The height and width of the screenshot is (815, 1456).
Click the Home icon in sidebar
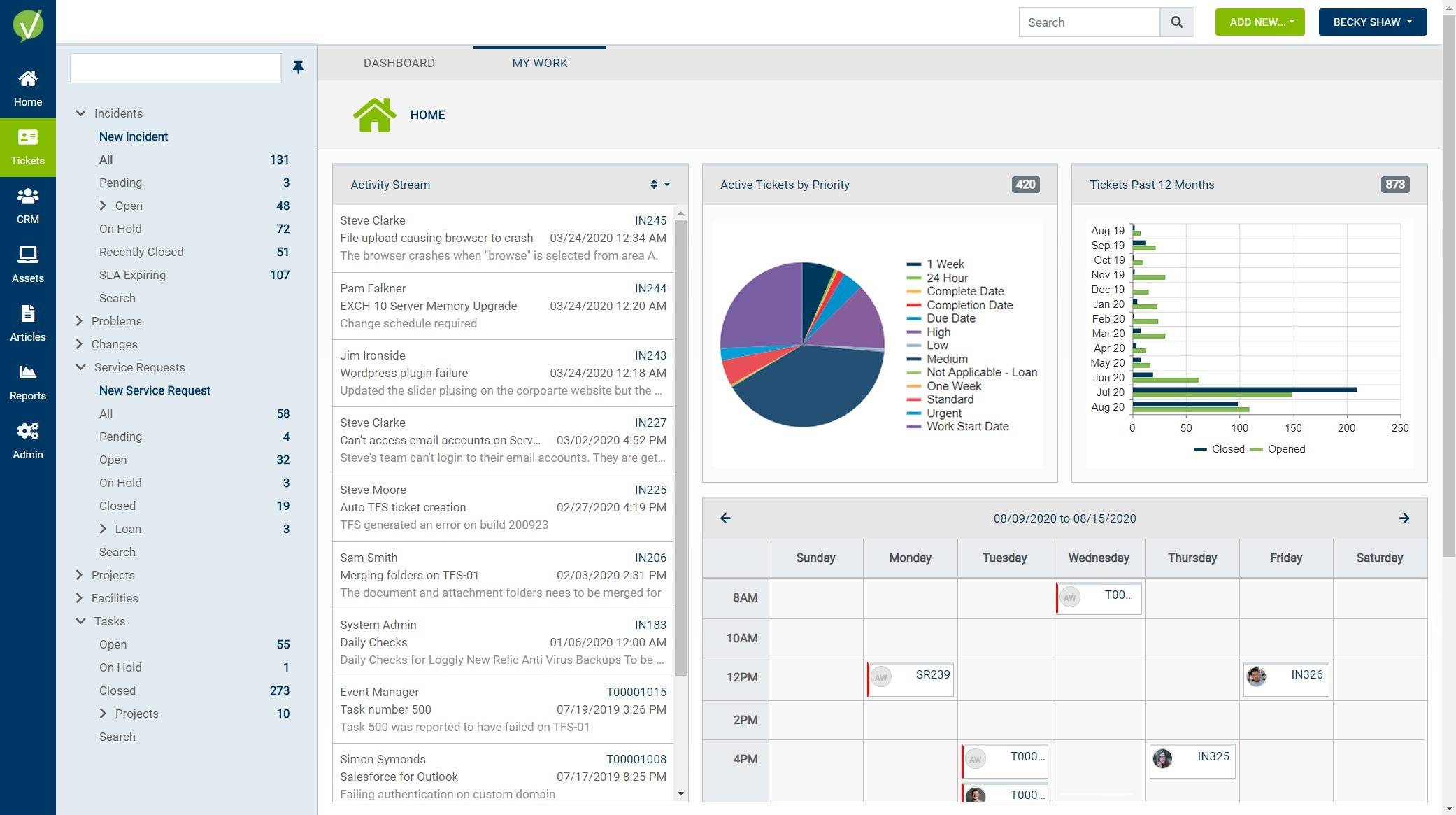27,87
